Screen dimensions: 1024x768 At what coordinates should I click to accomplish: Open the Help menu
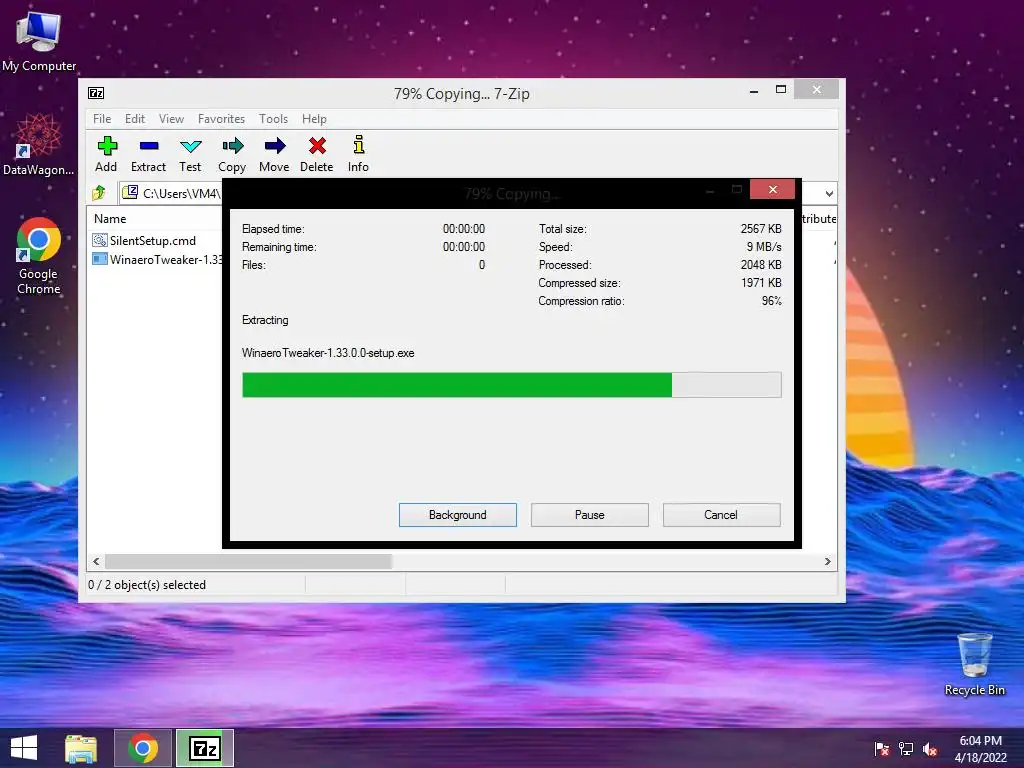coord(314,119)
